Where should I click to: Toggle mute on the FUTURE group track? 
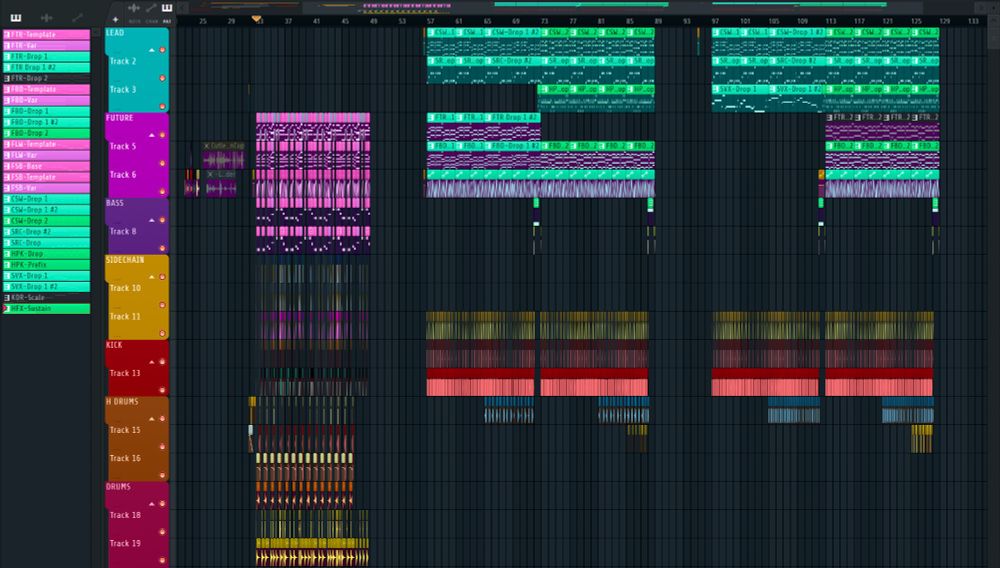162,135
